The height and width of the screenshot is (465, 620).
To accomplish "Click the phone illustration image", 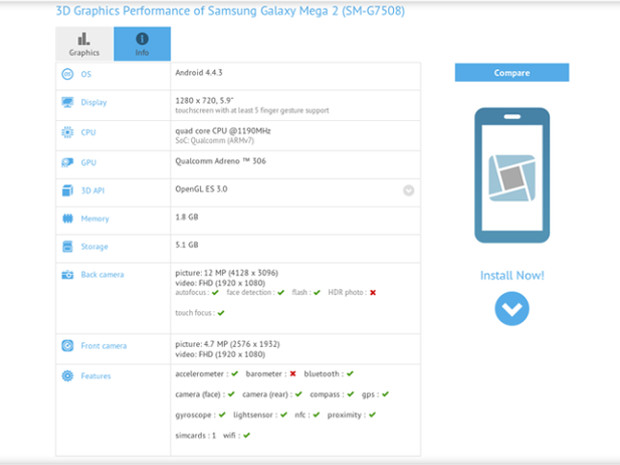I will click(x=512, y=175).
